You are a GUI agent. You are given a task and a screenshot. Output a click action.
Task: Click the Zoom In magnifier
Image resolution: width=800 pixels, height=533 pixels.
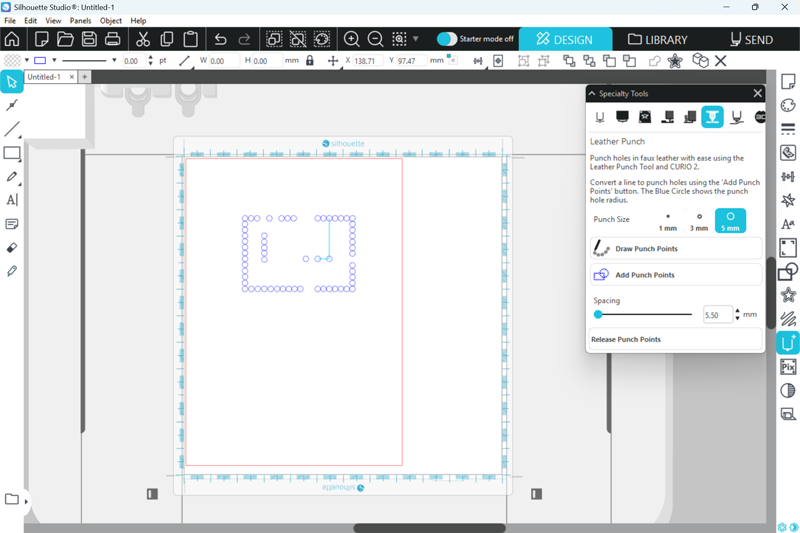pos(352,39)
